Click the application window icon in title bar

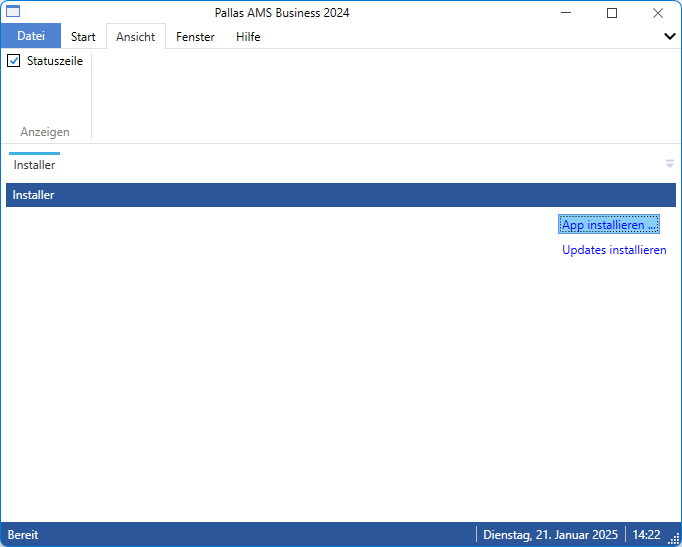click(13, 12)
